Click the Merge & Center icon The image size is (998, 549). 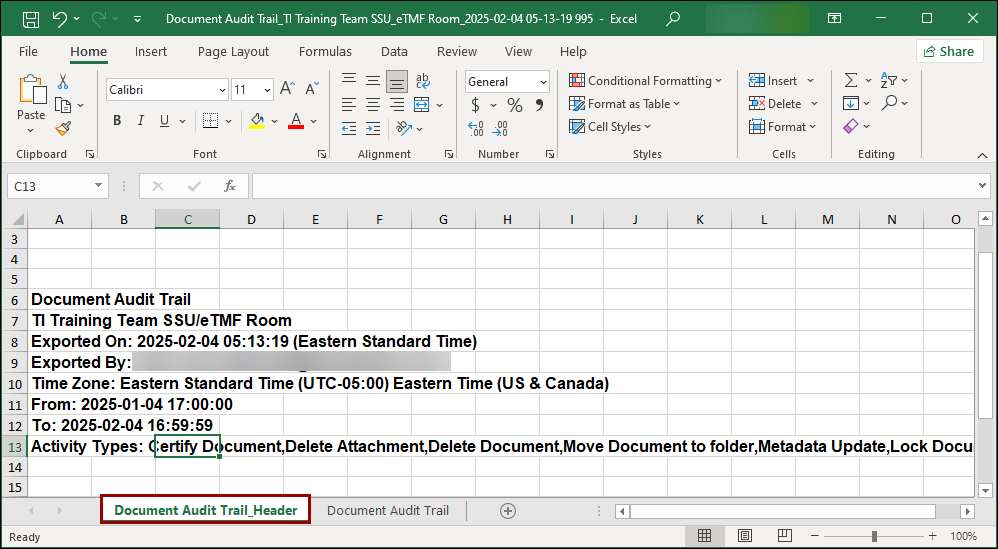pyautogui.click(x=421, y=105)
